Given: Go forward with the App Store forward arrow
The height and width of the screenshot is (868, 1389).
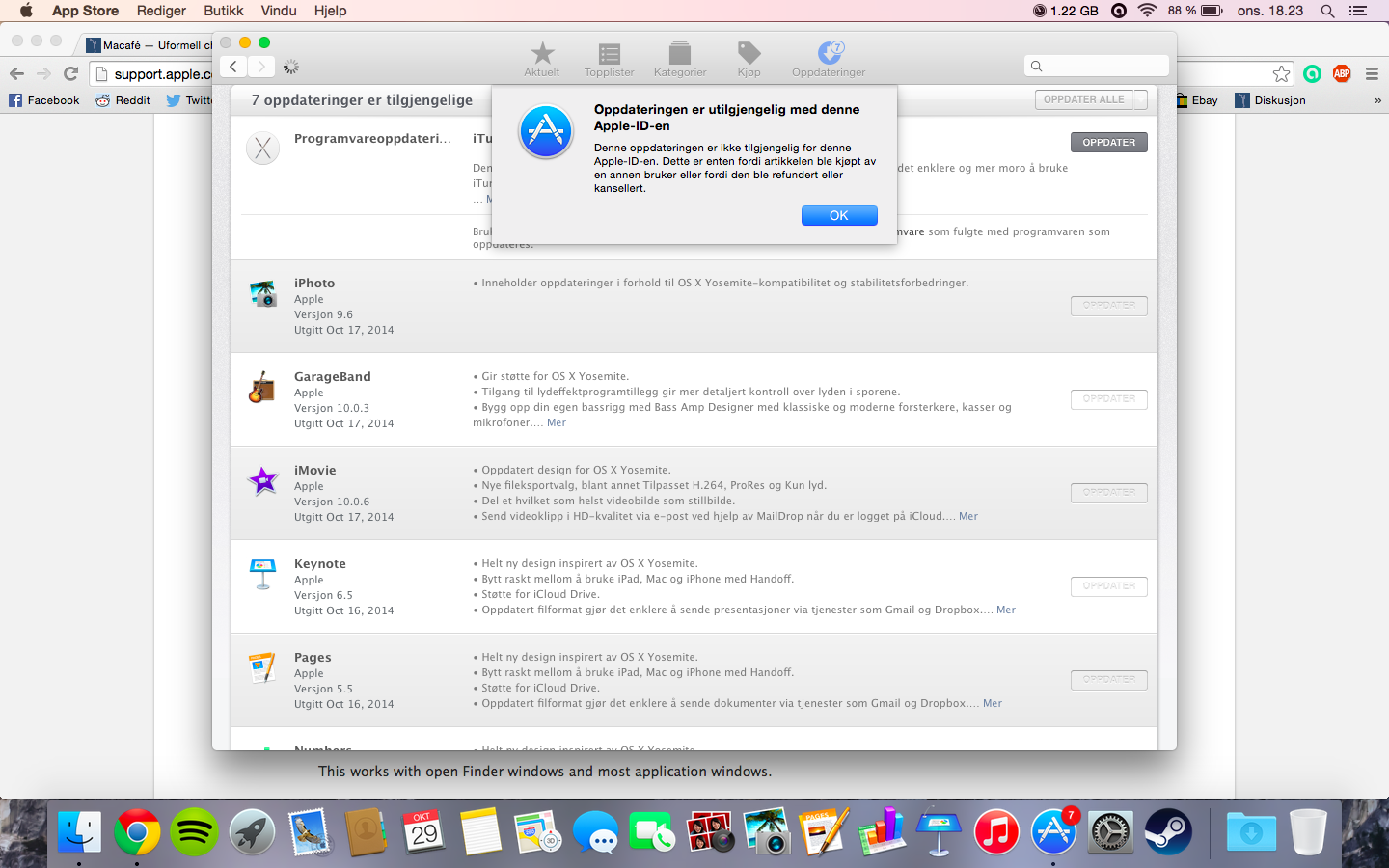Looking at the screenshot, I should click(261, 67).
